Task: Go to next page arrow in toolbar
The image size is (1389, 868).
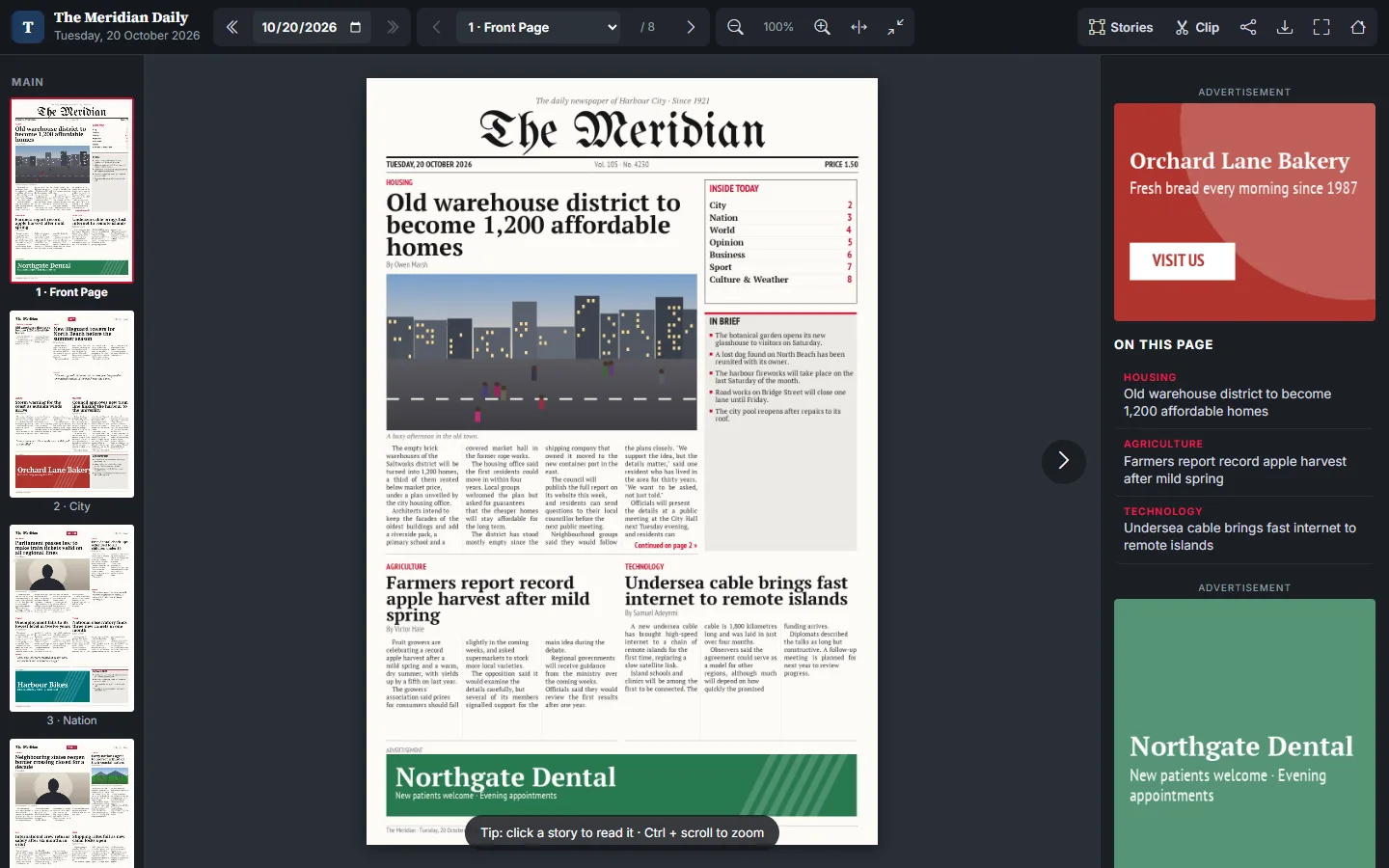Action: 691,27
